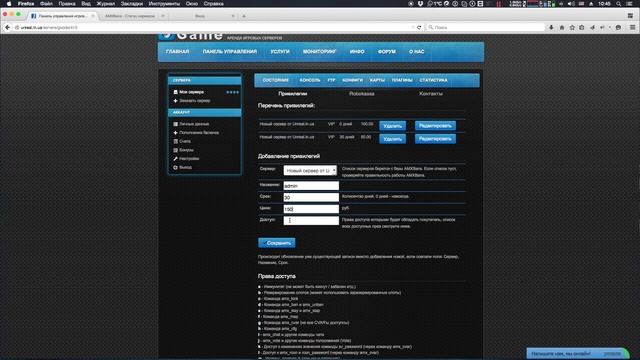The height and width of the screenshot is (360, 640).
Task: Select the 'Контакты' sub-tab
Action: 431,94
